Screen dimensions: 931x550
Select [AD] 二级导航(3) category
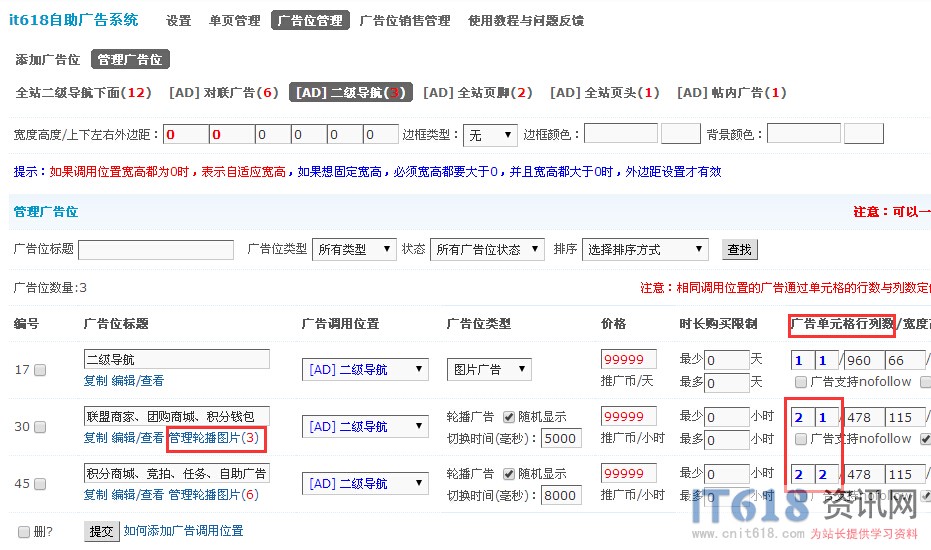[x=350, y=92]
